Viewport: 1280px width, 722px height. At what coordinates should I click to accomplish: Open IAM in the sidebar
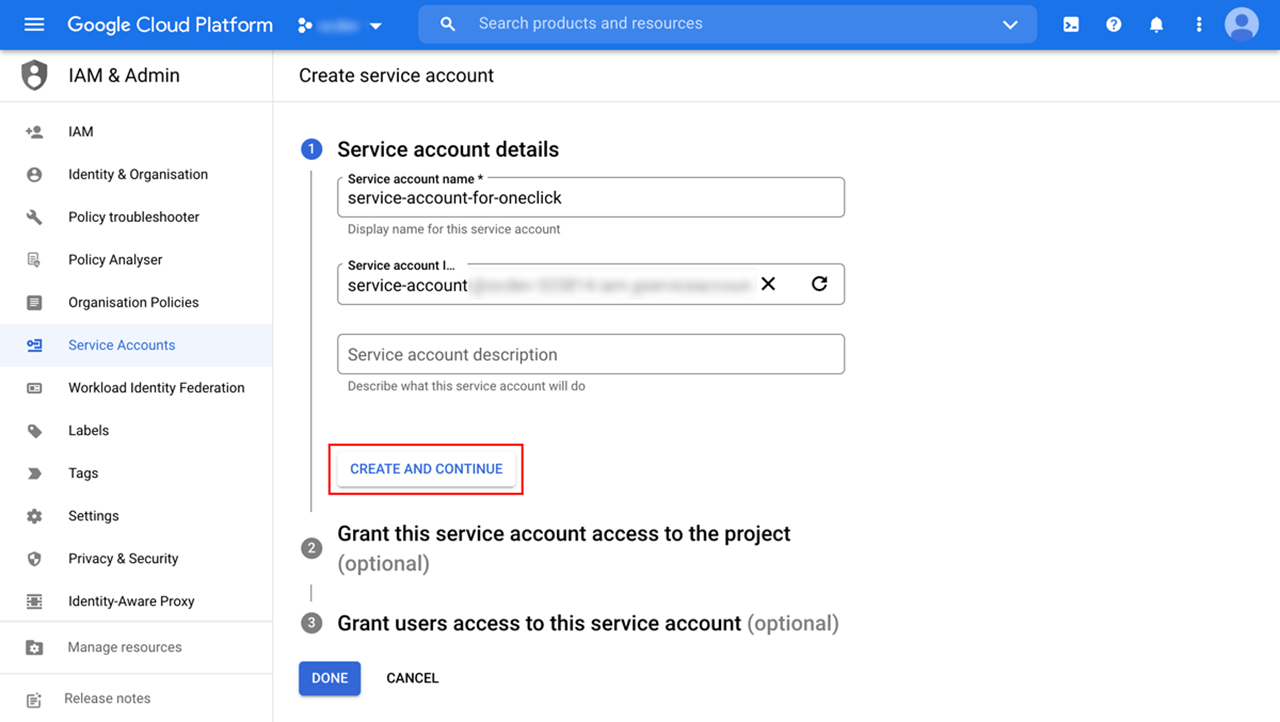(136, 132)
